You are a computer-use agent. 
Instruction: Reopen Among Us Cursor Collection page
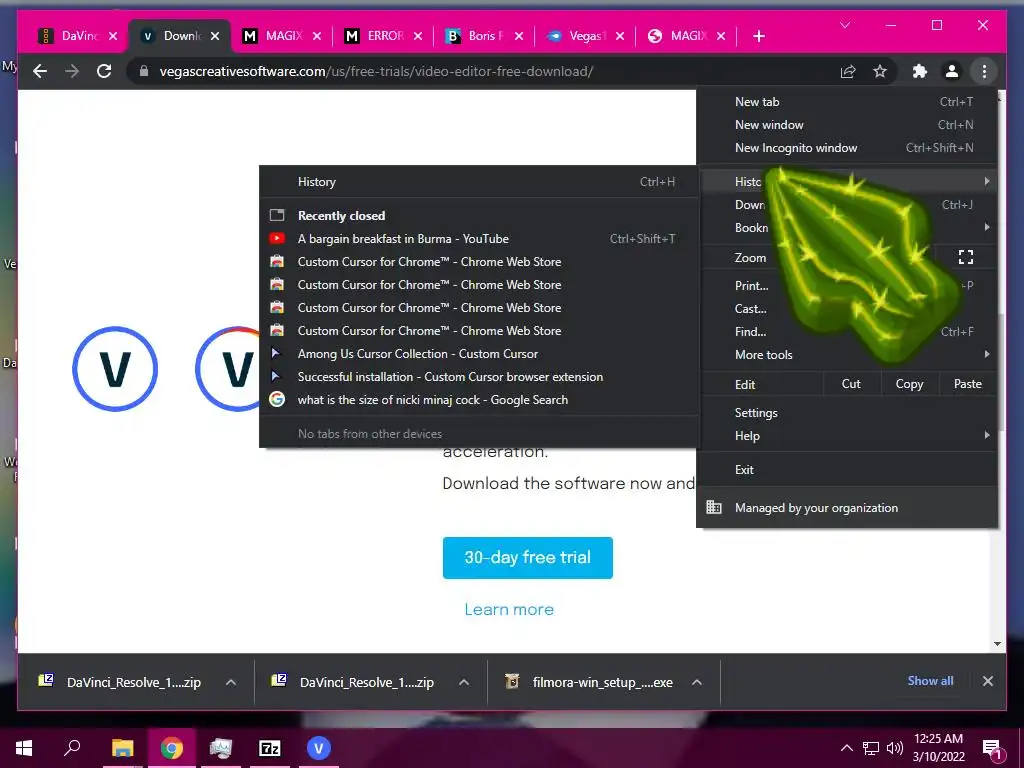(479, 354)
